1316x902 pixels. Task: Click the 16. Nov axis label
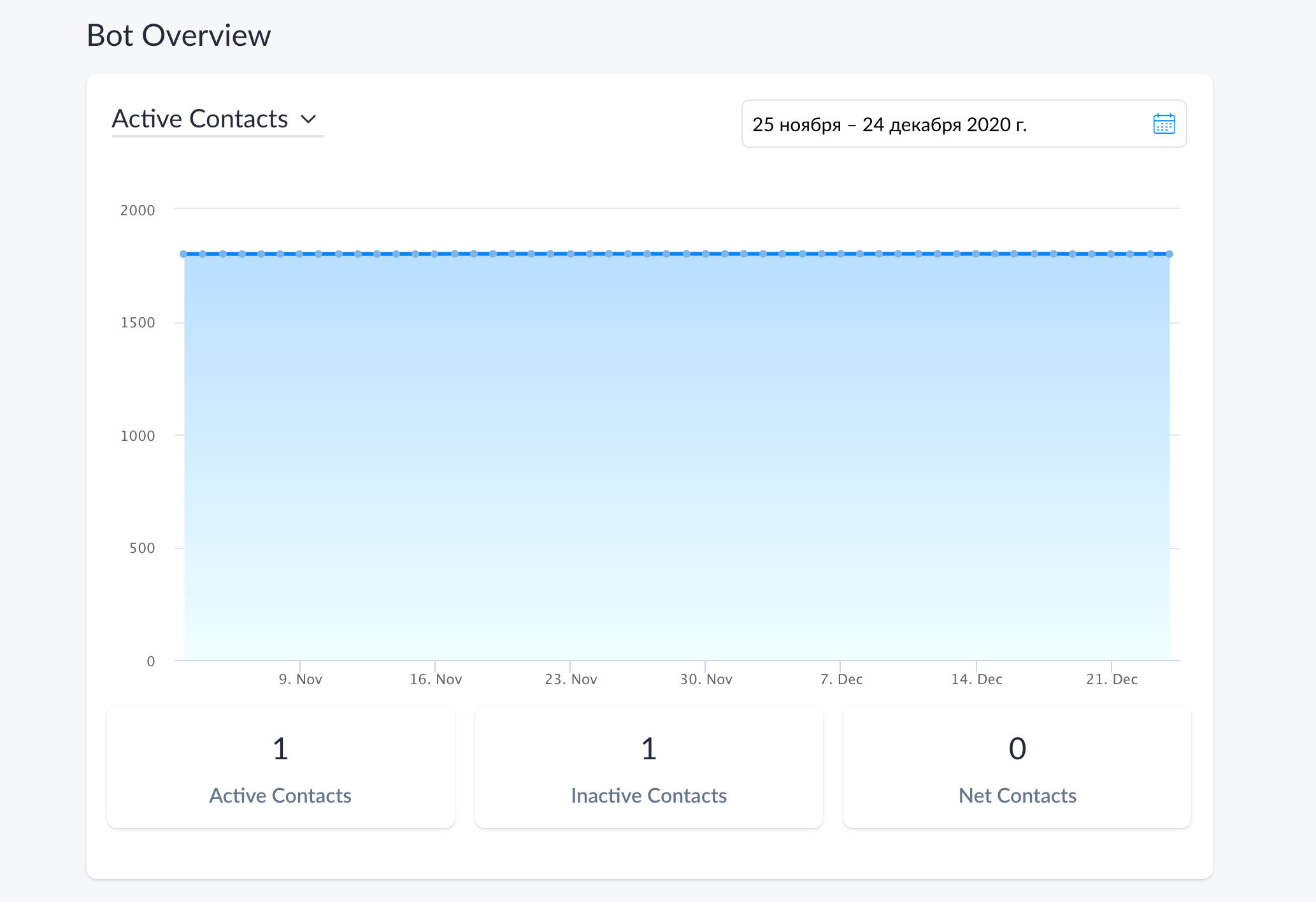tap(436, 679)
